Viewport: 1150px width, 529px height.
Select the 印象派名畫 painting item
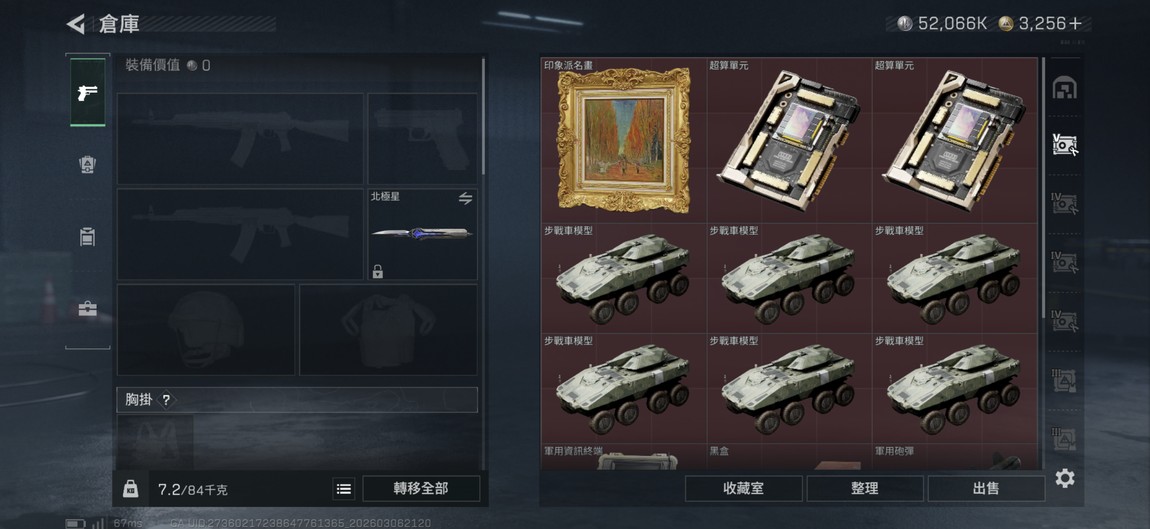coord(623,139)
